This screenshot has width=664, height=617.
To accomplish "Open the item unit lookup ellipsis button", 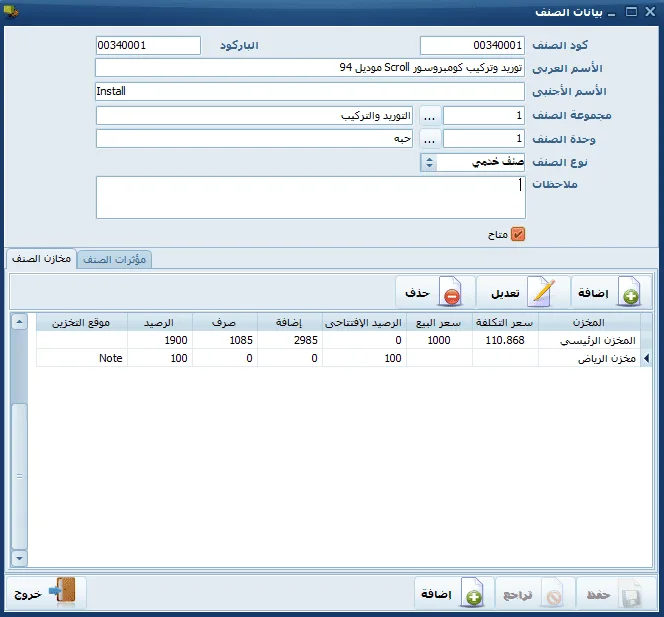I will pyautogui.click(x=430, y=139).
